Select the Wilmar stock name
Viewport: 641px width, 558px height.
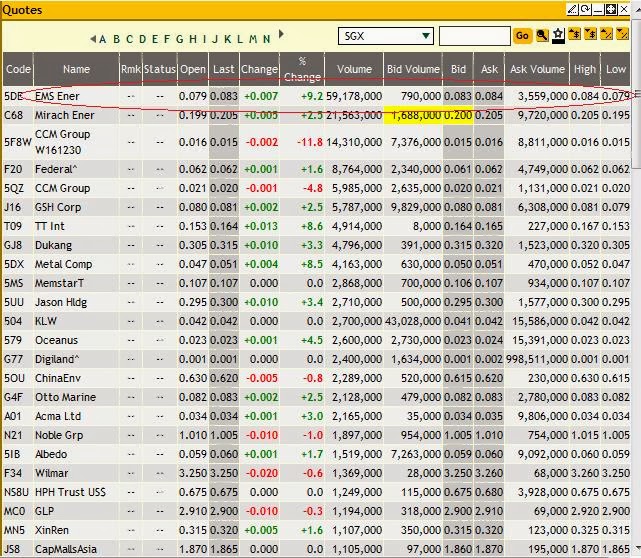52,473
